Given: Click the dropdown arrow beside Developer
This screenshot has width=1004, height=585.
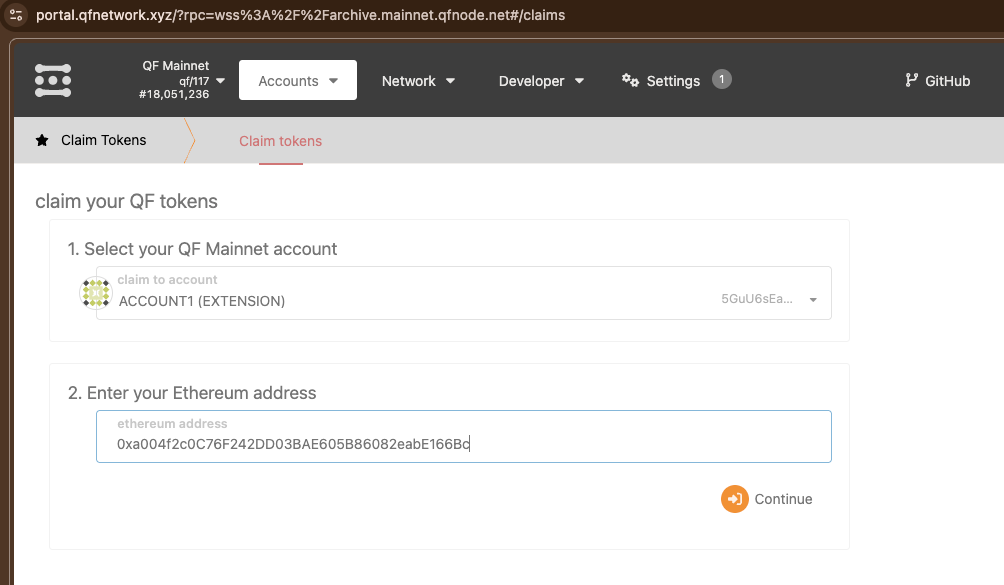Looking at the screenshot, I should [580, 82].
